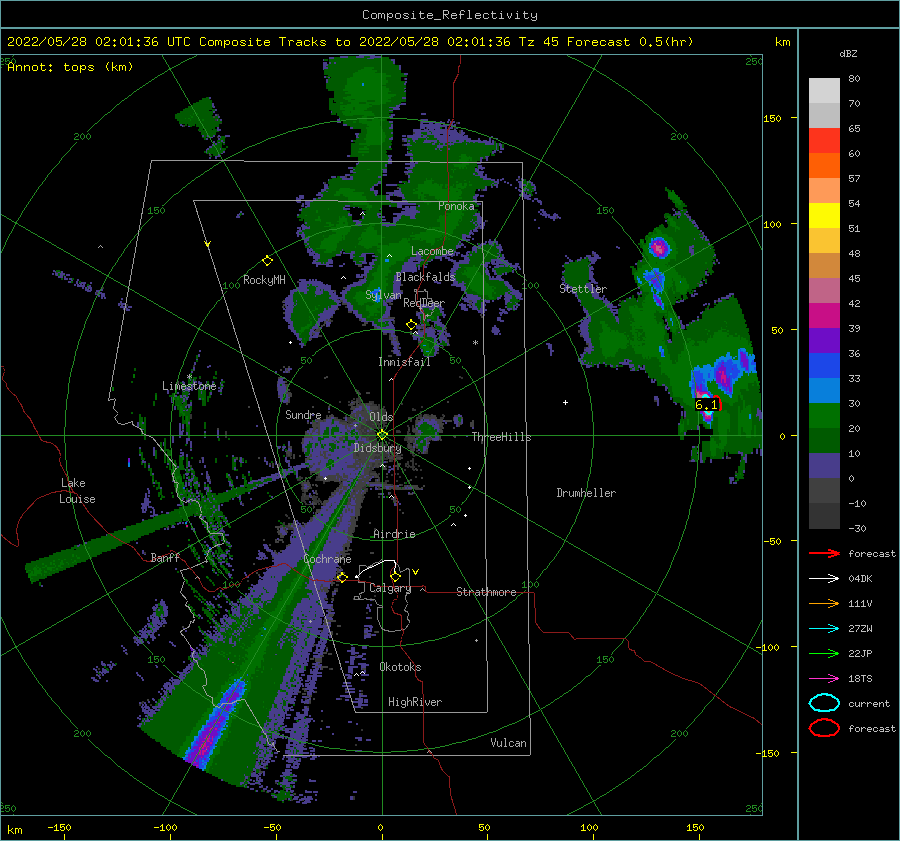Viewport: 900px width, 841px height.
Task: Click the white 04DK arrow icon
Action: click(824, 579)
